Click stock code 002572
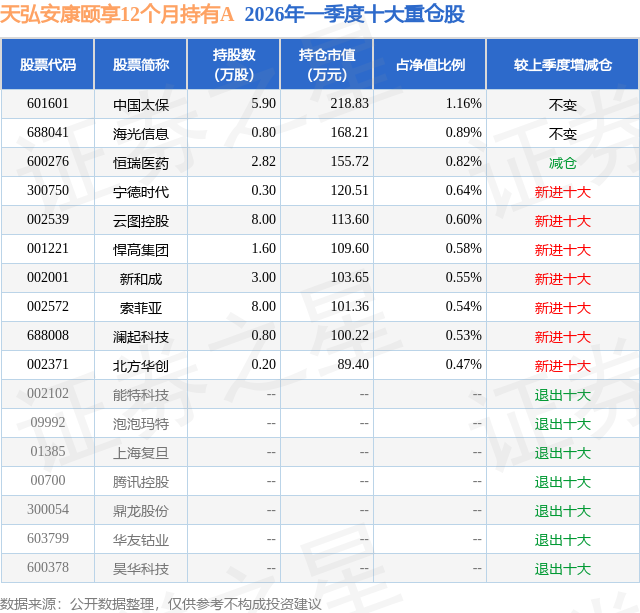Viewport: 640px width, 613px height. 48,306
